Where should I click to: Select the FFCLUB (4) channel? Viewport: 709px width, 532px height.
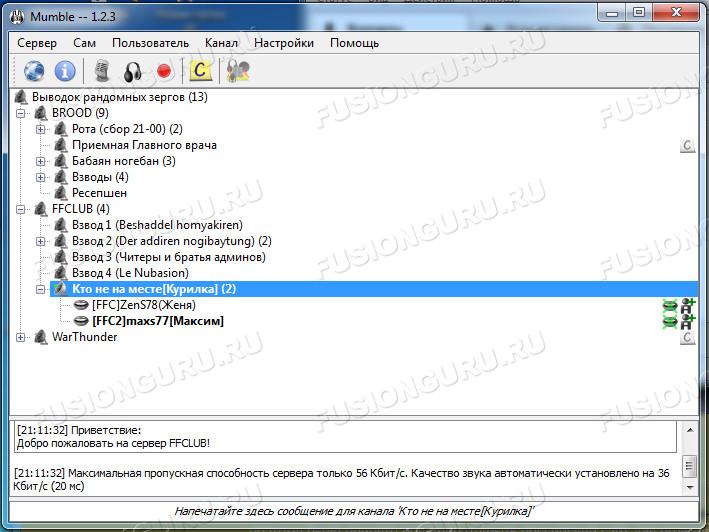80,209
